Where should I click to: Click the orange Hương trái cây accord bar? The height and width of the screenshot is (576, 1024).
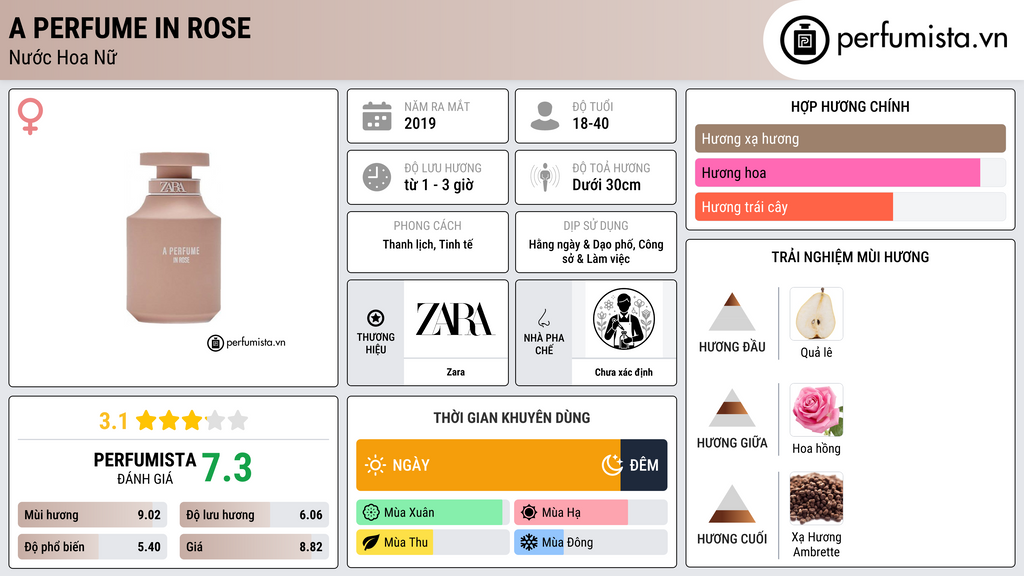pyautogui.click(x=793, y=207)
